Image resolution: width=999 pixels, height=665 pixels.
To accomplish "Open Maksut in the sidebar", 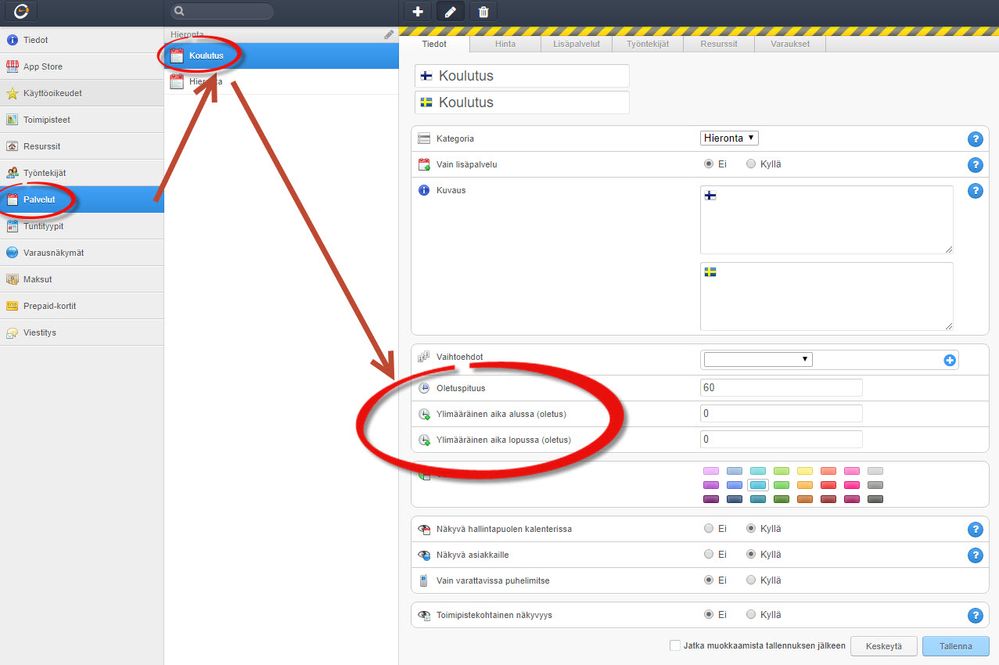I will pyautogui.click(x=82, y=279).
